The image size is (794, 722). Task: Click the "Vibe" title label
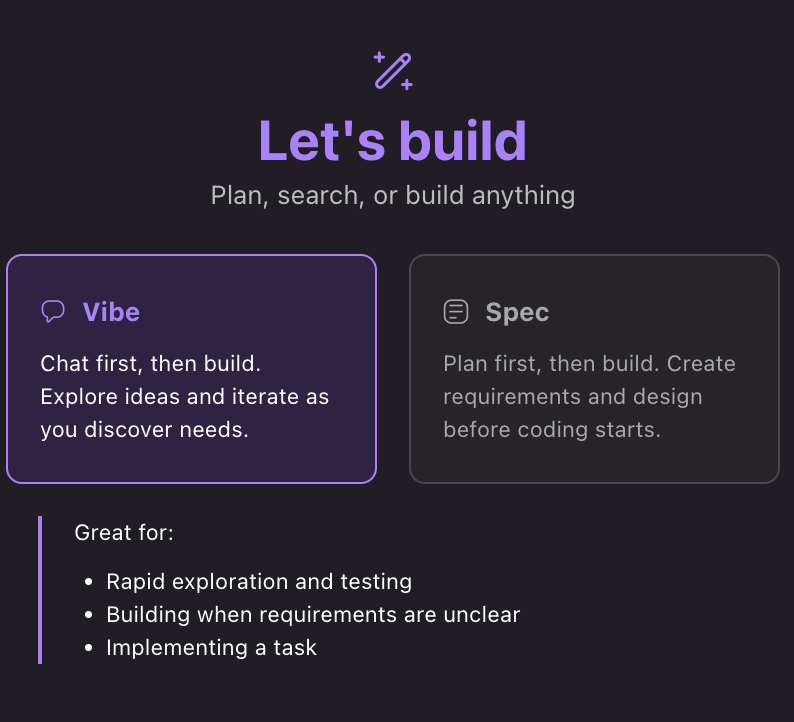pyautogui.click(x=111, y=312)
